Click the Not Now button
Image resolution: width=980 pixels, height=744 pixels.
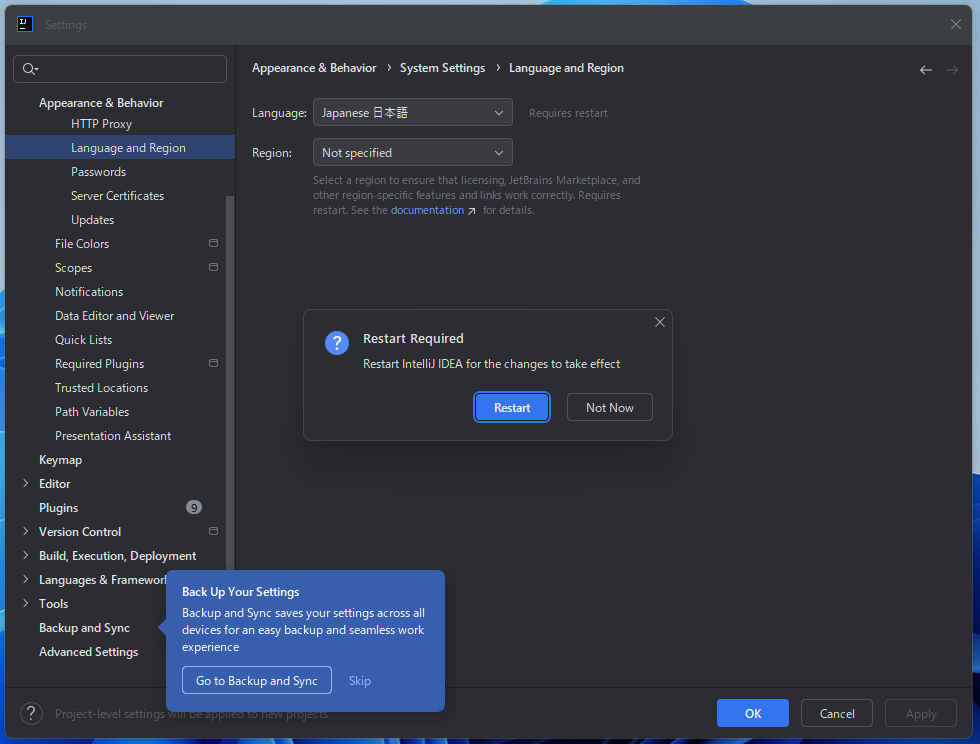pyautogui.click(x=609, y=407)
